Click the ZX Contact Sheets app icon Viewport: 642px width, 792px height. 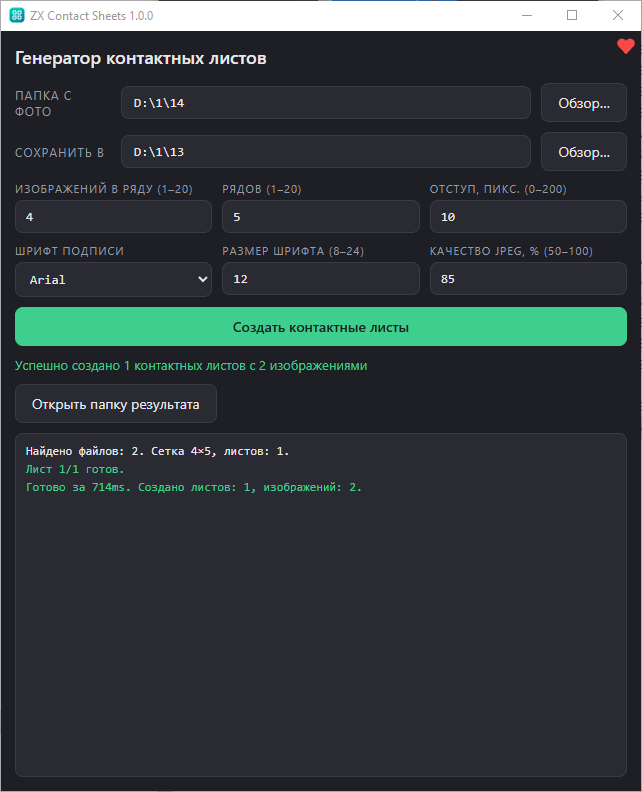coord(17,15)
